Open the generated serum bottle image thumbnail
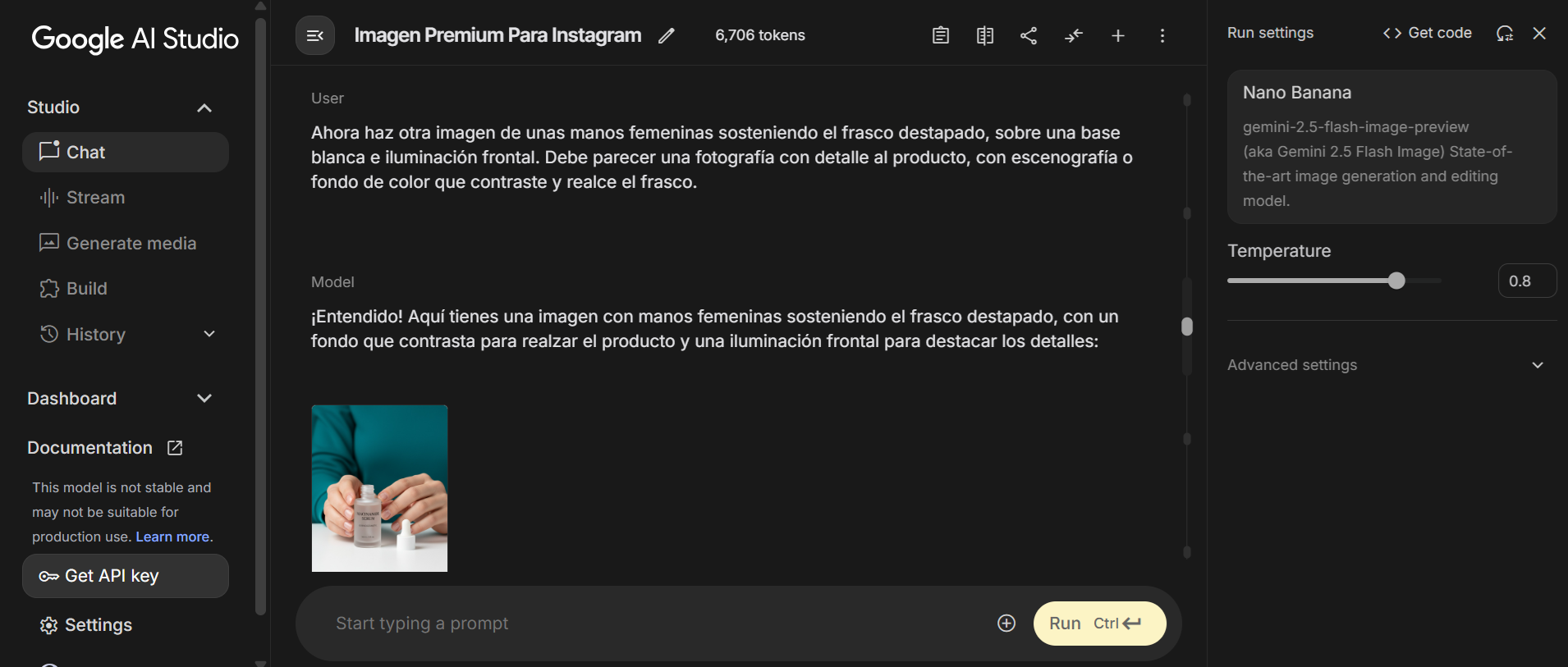 pyautogui.click(x=379, y=488)
